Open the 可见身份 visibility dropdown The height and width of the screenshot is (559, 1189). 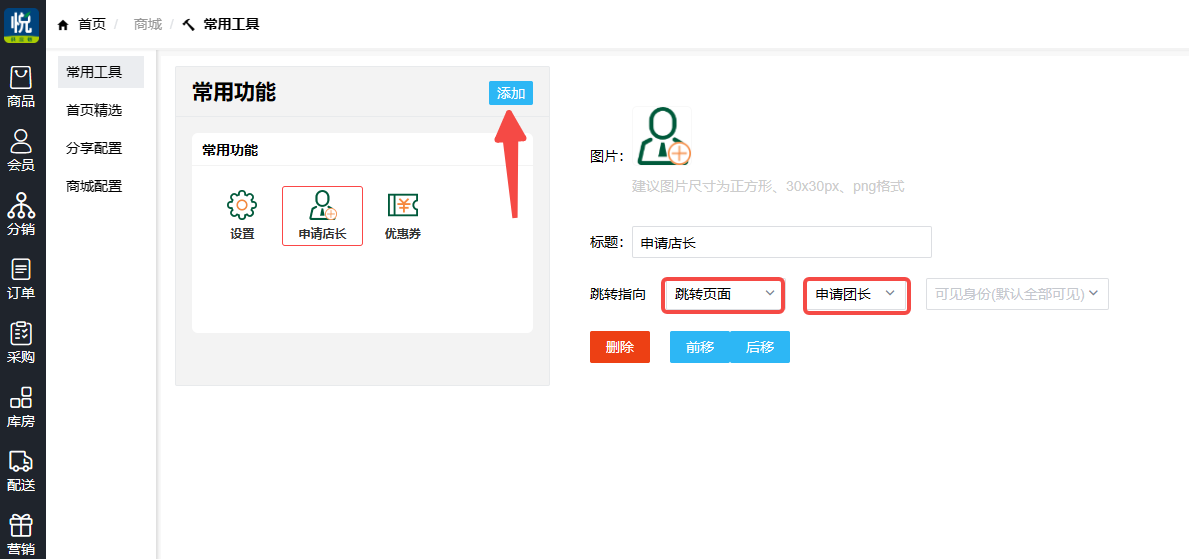tap(1018, 294)
